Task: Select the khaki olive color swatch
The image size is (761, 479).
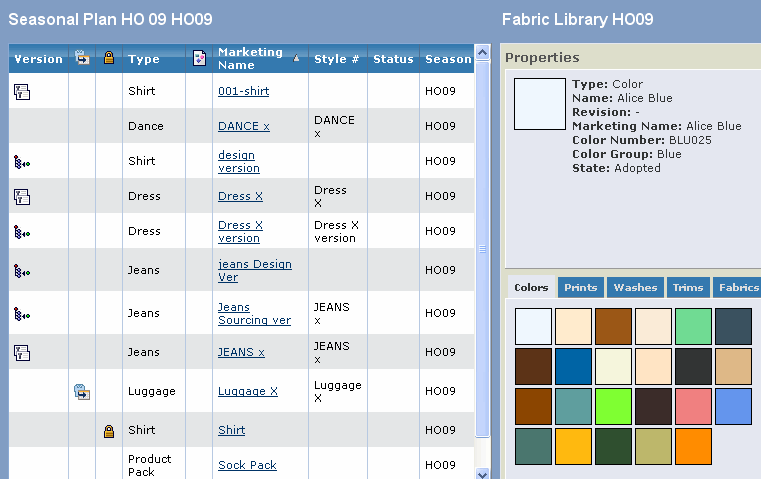Action: pyautogui.click(x=653, y=446)
